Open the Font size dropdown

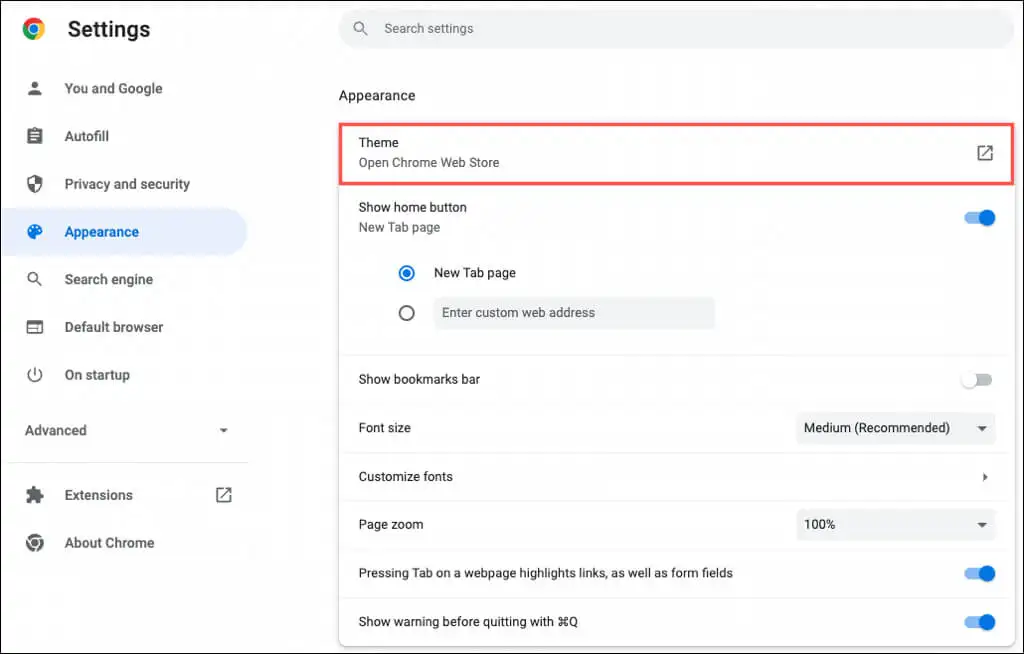point(895,428)
